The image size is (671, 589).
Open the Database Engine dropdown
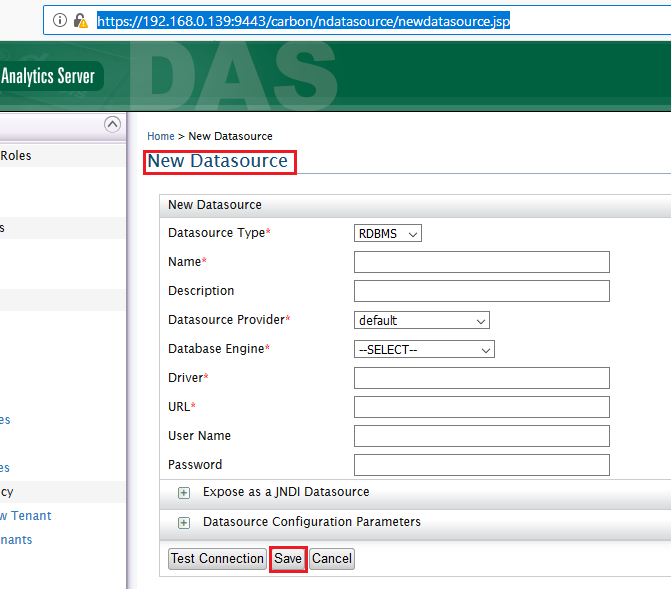click(425, 349)
